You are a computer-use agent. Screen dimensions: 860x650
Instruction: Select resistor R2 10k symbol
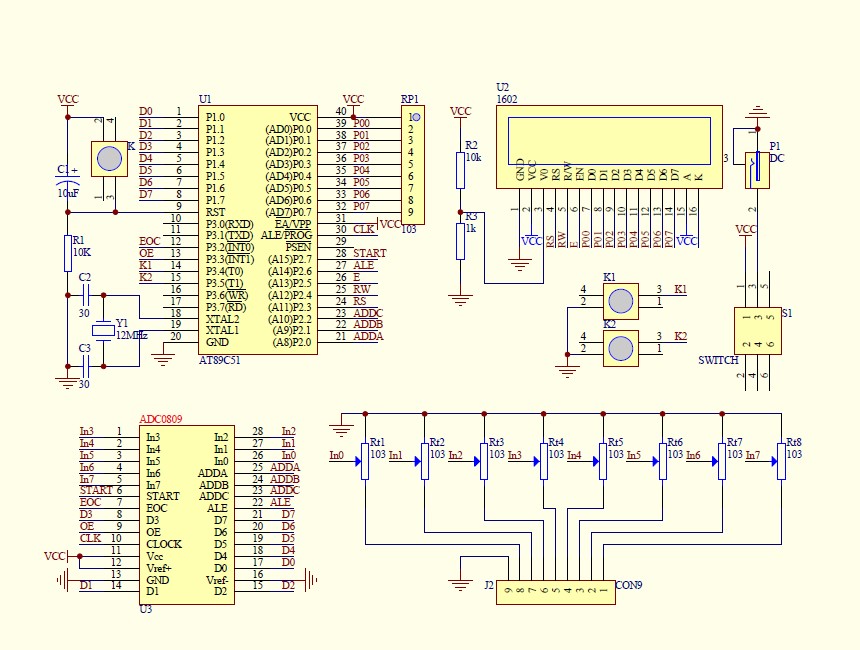460,171
